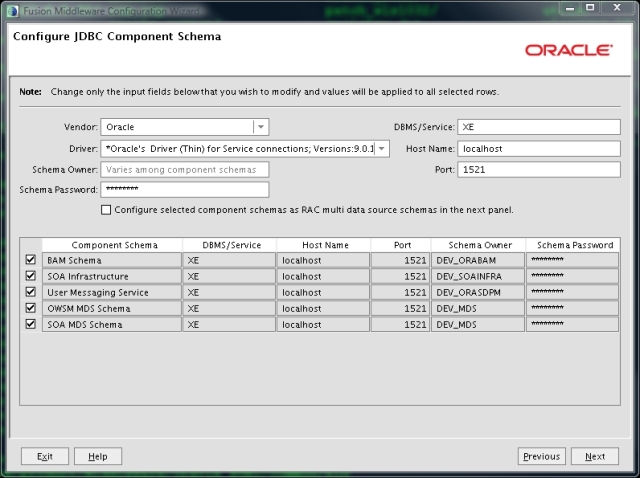Minimize the Configuration Wizard window
640x478 pixels.
570,8
